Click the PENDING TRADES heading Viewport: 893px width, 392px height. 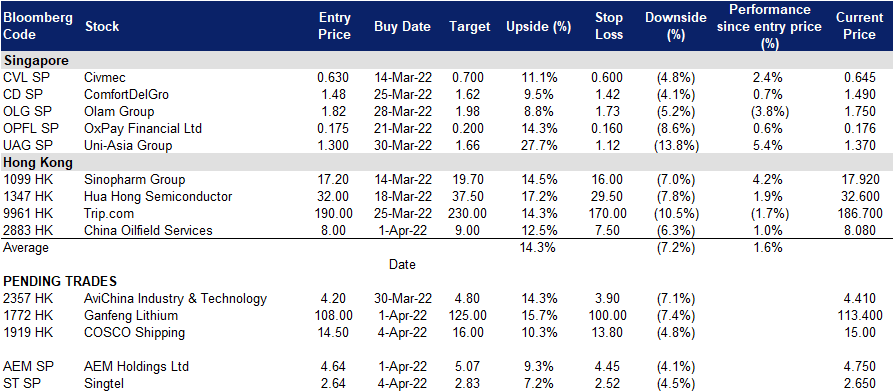click(60, 281)
